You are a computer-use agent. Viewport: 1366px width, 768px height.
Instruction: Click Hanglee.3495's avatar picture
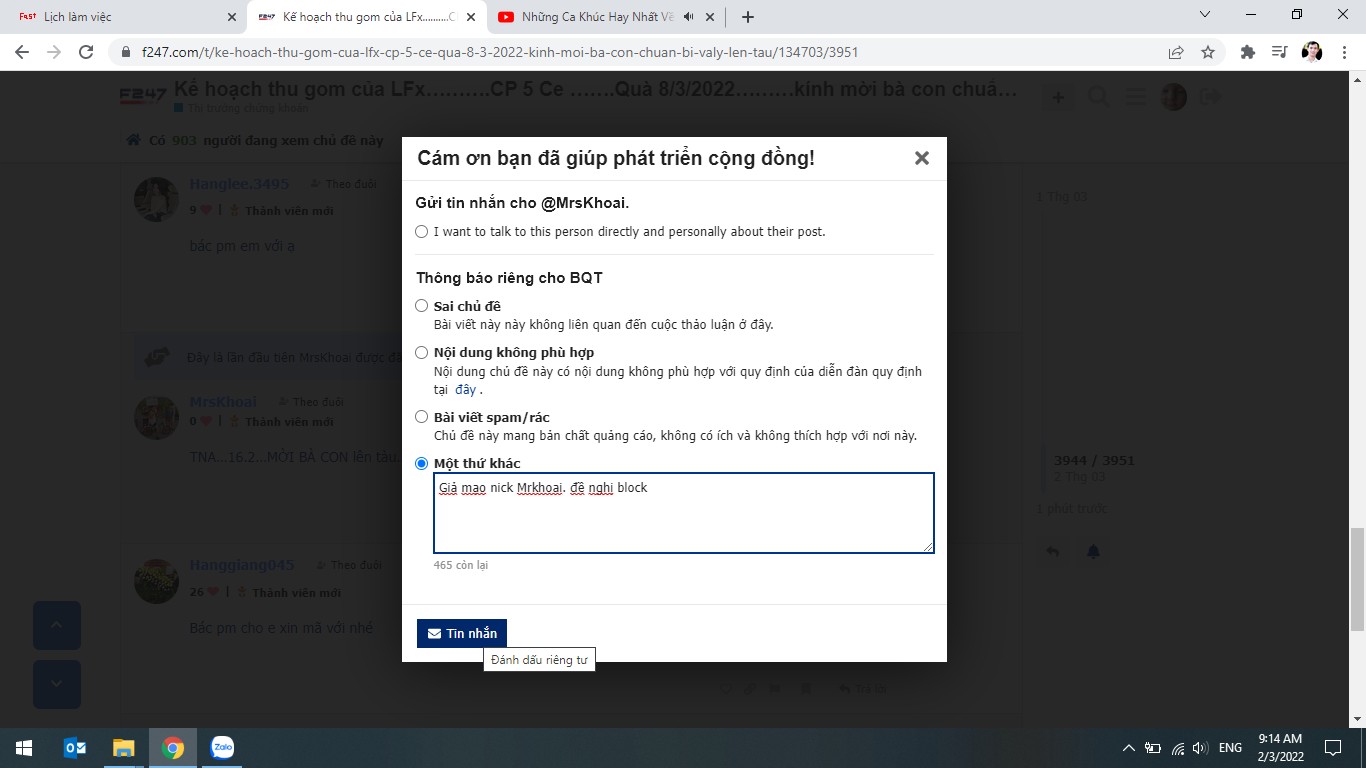[157, 199]
